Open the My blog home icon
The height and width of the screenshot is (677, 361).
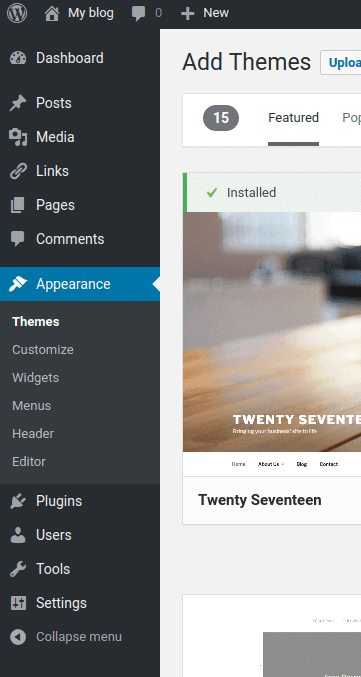click(x=52, y=13)
